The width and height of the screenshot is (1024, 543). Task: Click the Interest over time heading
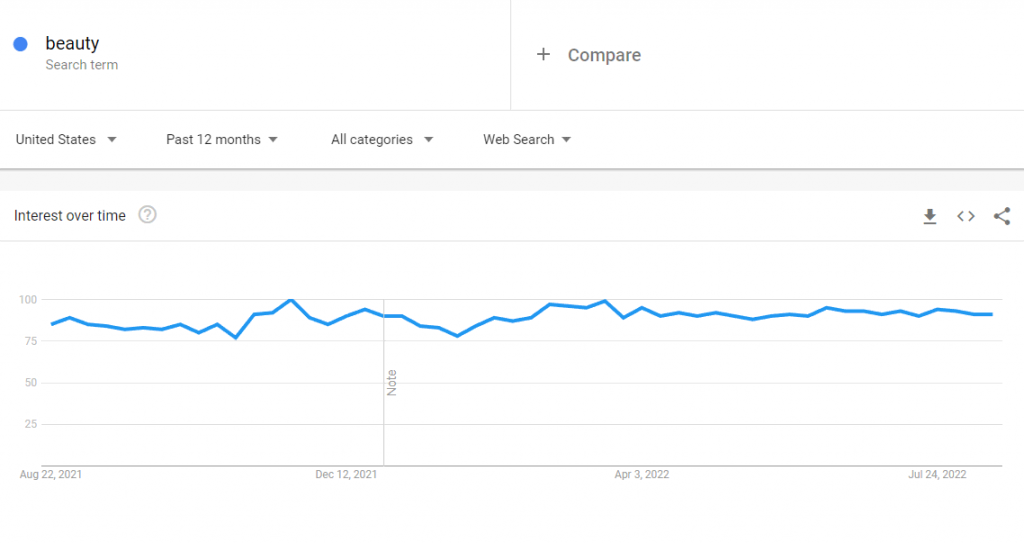[x=70, y=216]
